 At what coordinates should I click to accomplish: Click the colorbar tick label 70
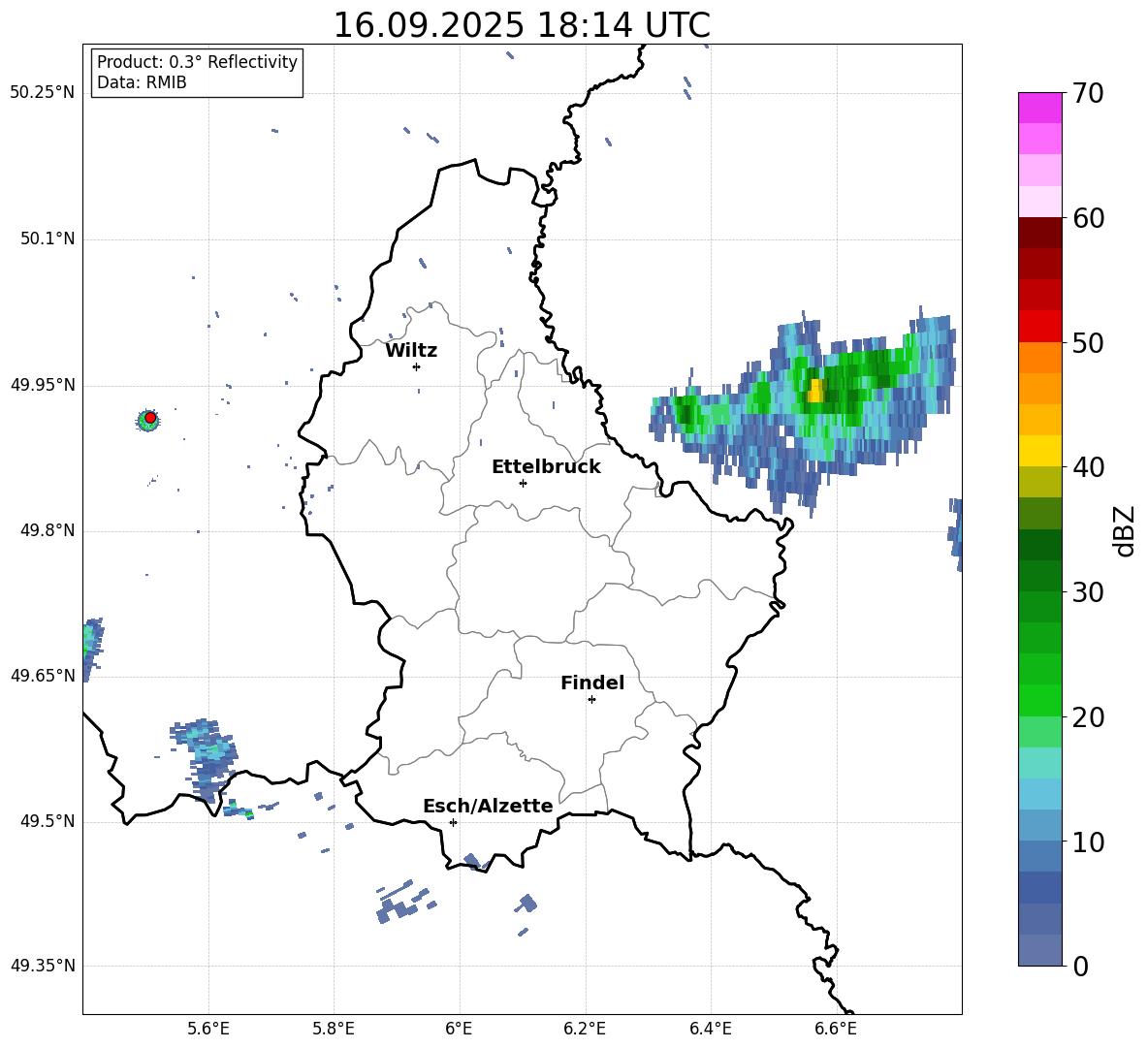[1088, 94]
